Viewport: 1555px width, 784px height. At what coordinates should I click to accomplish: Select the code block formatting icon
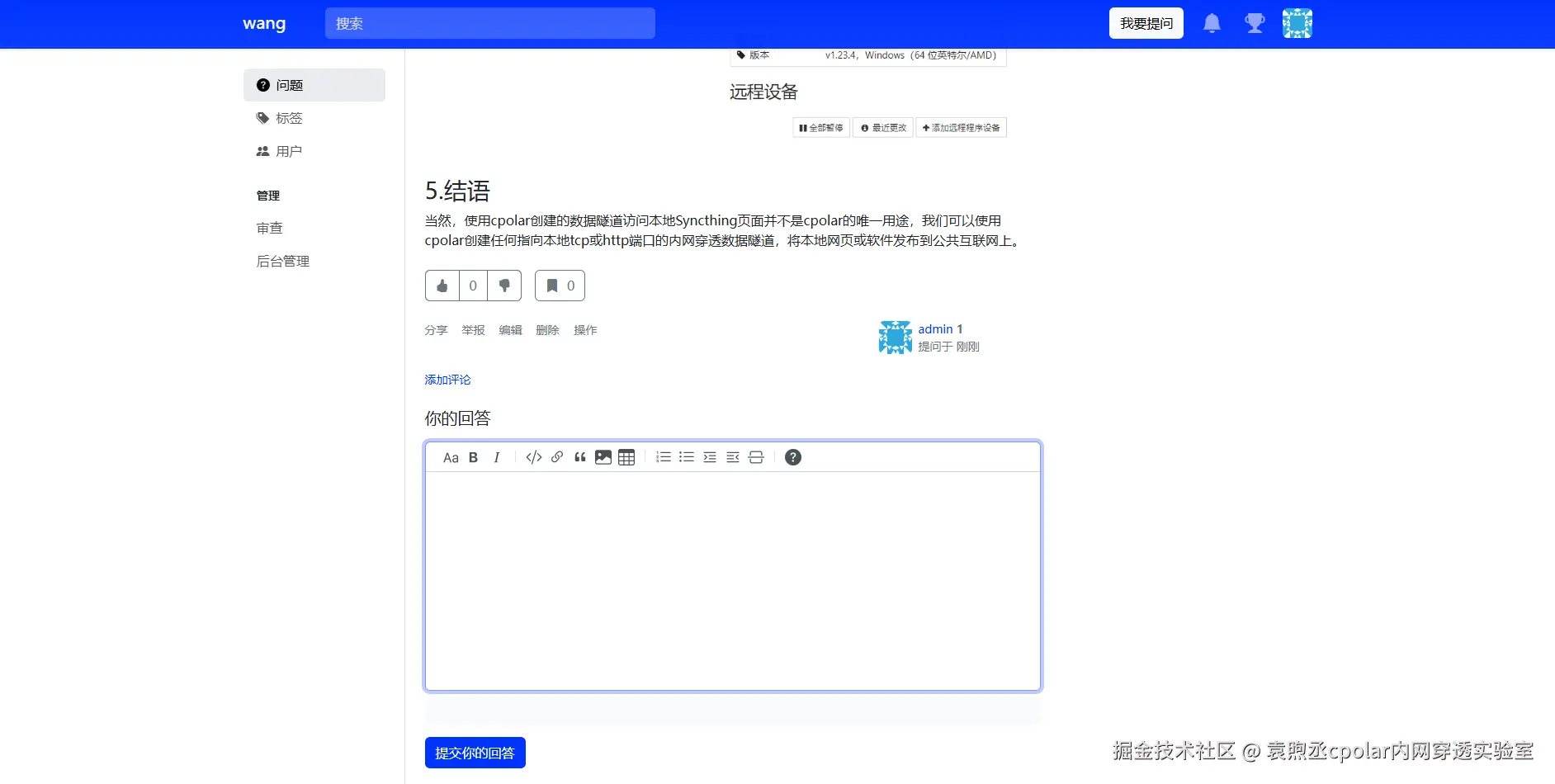532,456
